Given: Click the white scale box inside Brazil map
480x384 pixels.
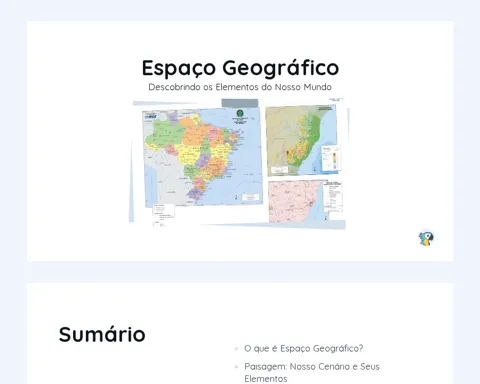Looking at the screenshot, I should (250, 197).
